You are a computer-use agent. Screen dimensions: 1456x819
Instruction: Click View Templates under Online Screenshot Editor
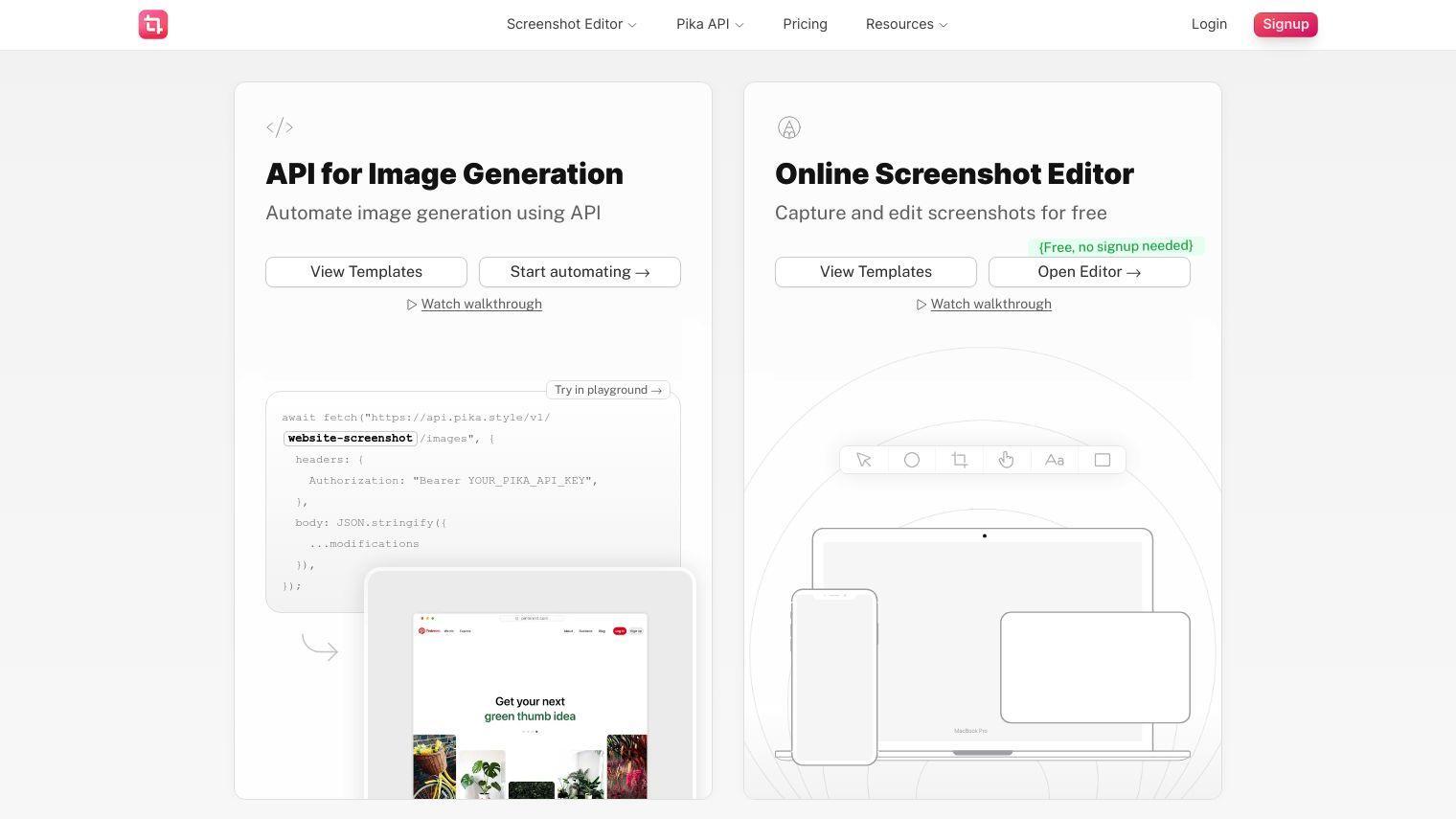876,272
